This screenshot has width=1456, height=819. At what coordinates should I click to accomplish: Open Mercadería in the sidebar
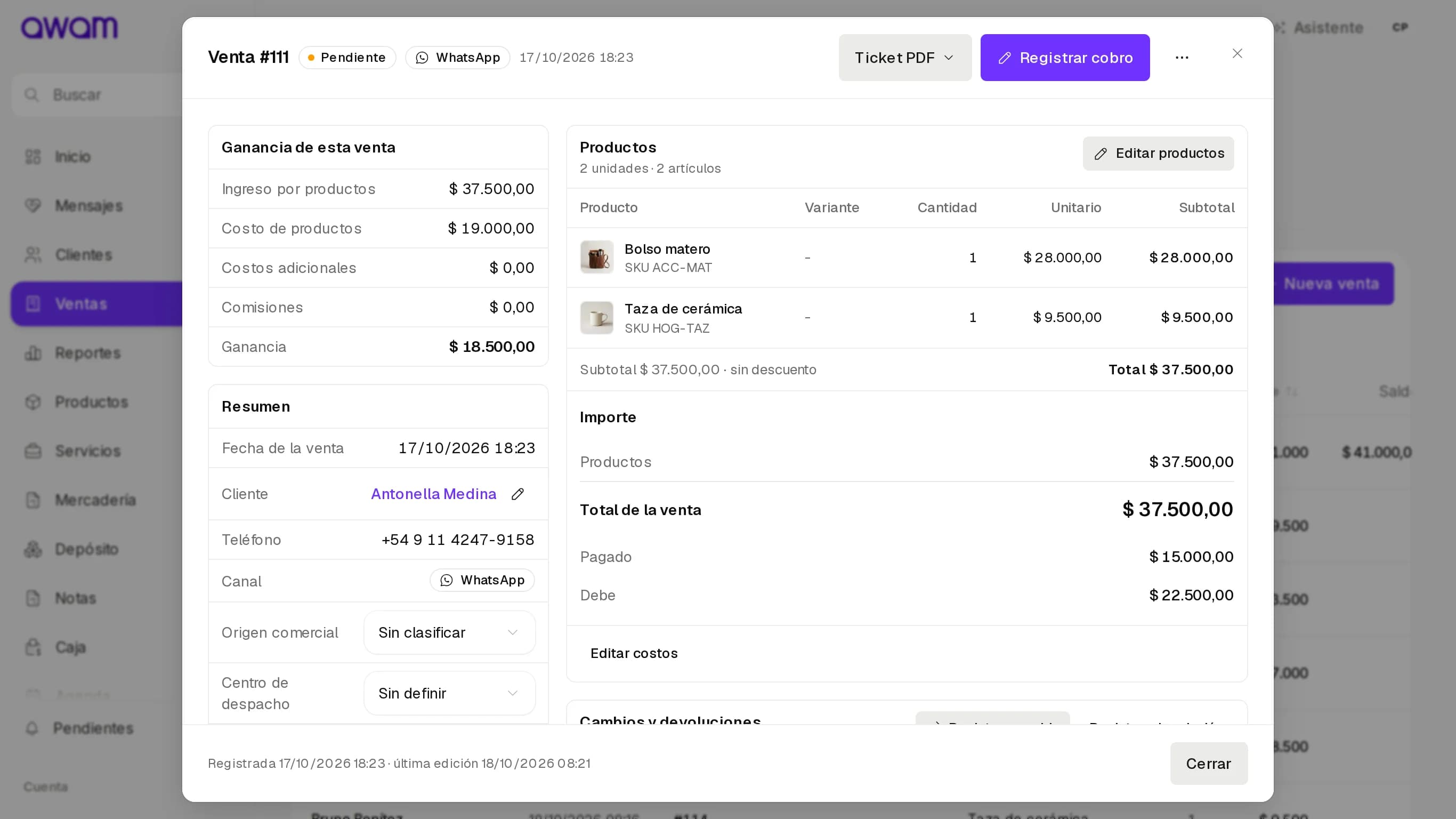click(95, 500)
